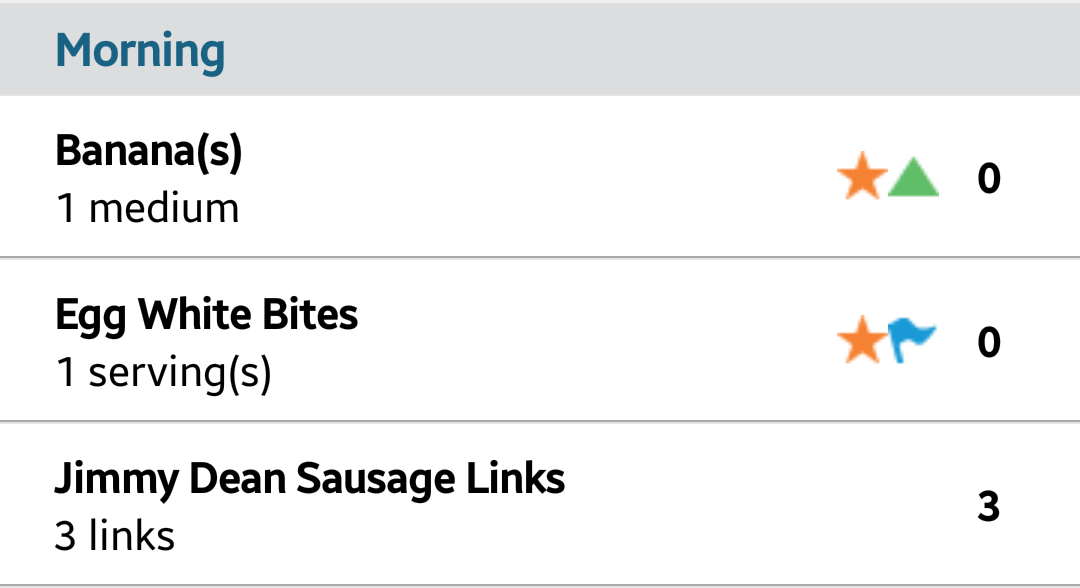The image size is (1080, 588).
Task: Select the '1 serving(s)' portion text
Action: pos(164,372)
